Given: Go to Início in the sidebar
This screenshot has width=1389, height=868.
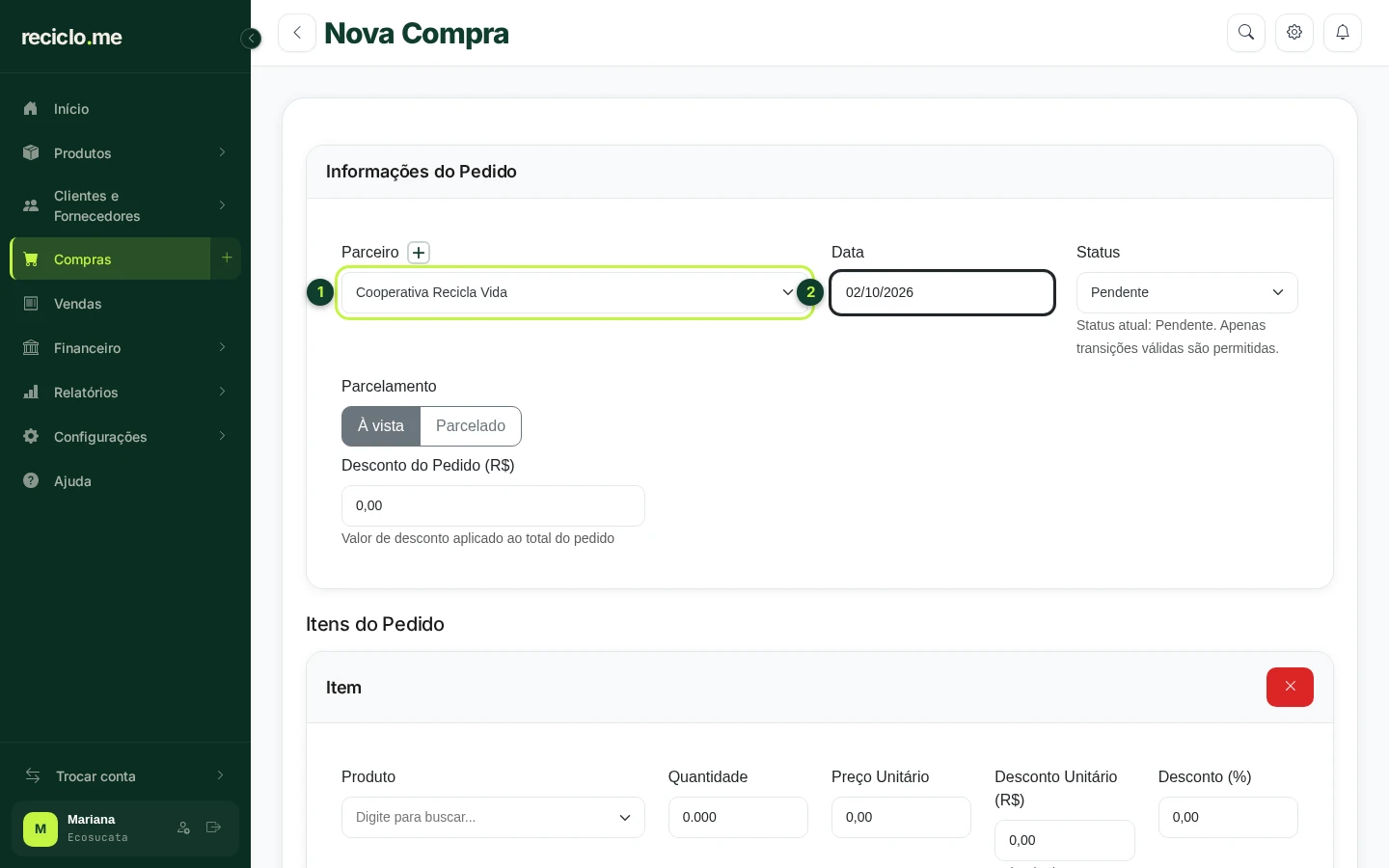Looking at the screenshot, I should [x=125, y=109].
